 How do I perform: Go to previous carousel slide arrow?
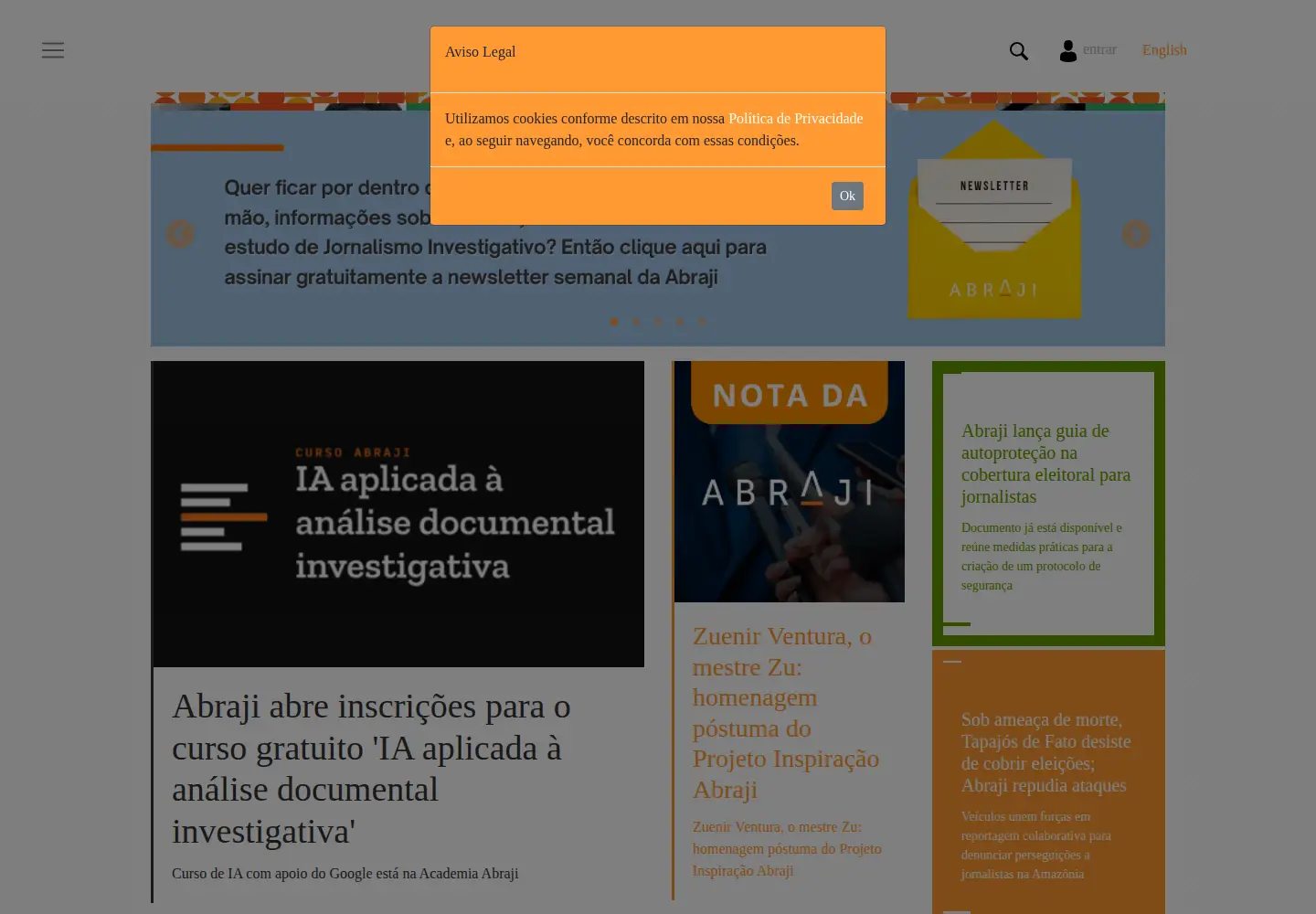(180, 234)
